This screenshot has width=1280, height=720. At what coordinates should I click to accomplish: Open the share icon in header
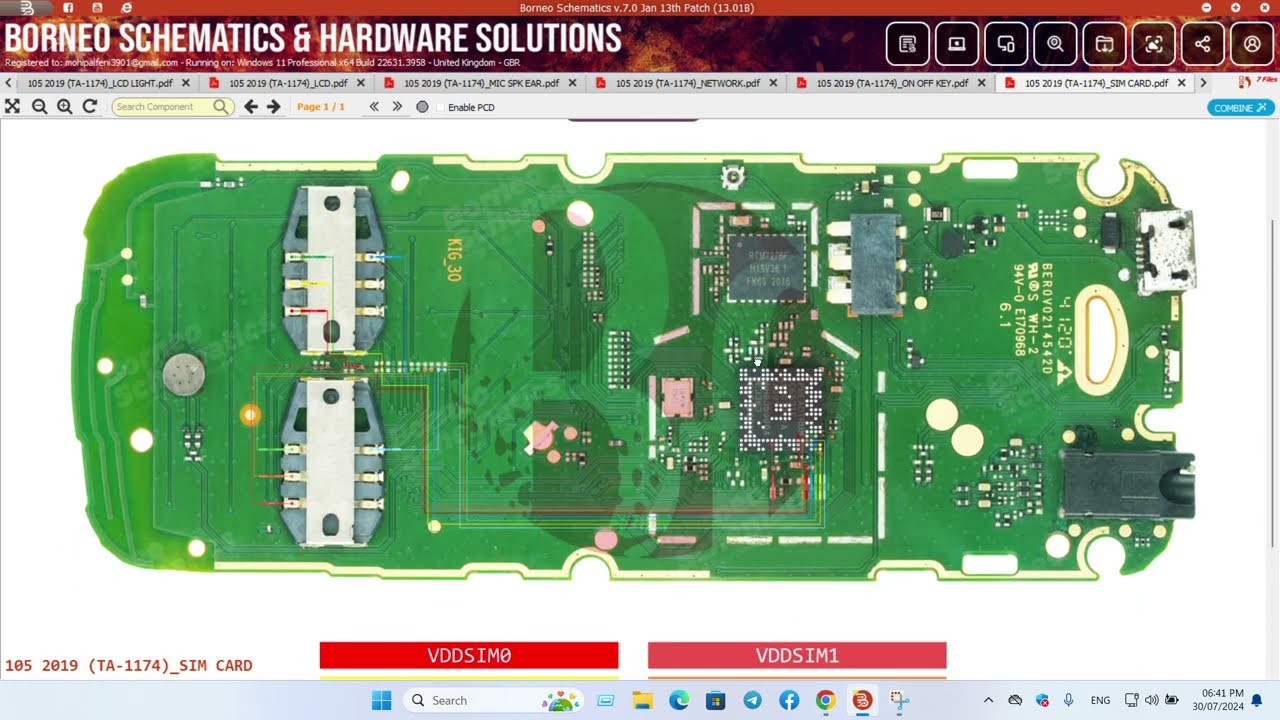(x=1202, y=44)
